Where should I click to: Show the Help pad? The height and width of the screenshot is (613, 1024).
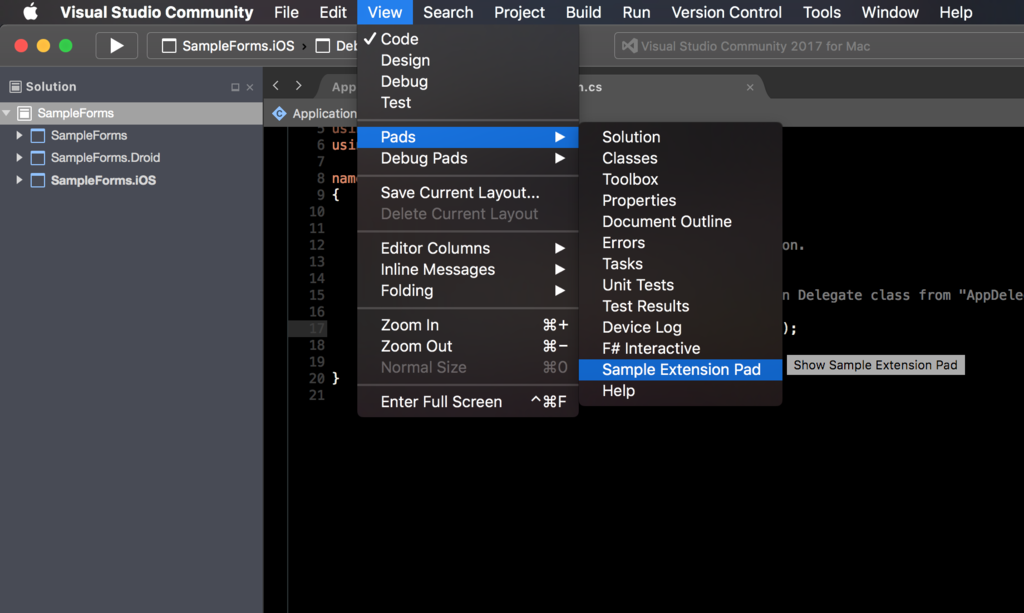680,390
